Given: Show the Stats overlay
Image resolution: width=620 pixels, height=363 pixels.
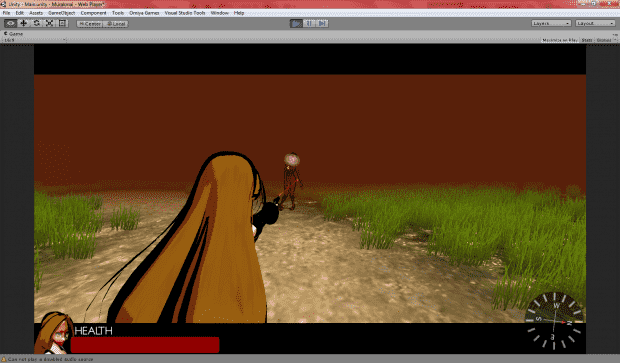Looking at the screenshot, I should point(587,40).
